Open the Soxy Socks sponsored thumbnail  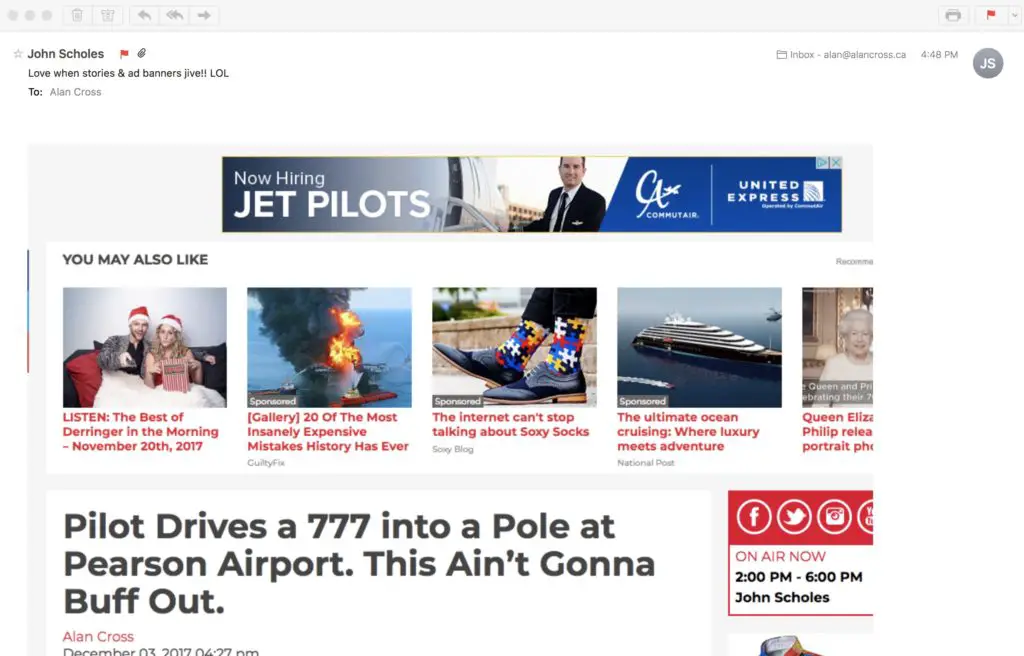pos(514,348)
